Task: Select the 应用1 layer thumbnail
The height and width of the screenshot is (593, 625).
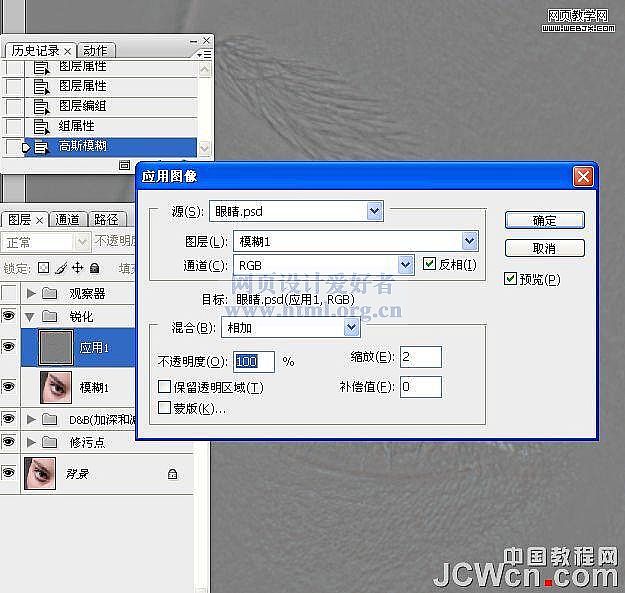Action: coord(56,347)
